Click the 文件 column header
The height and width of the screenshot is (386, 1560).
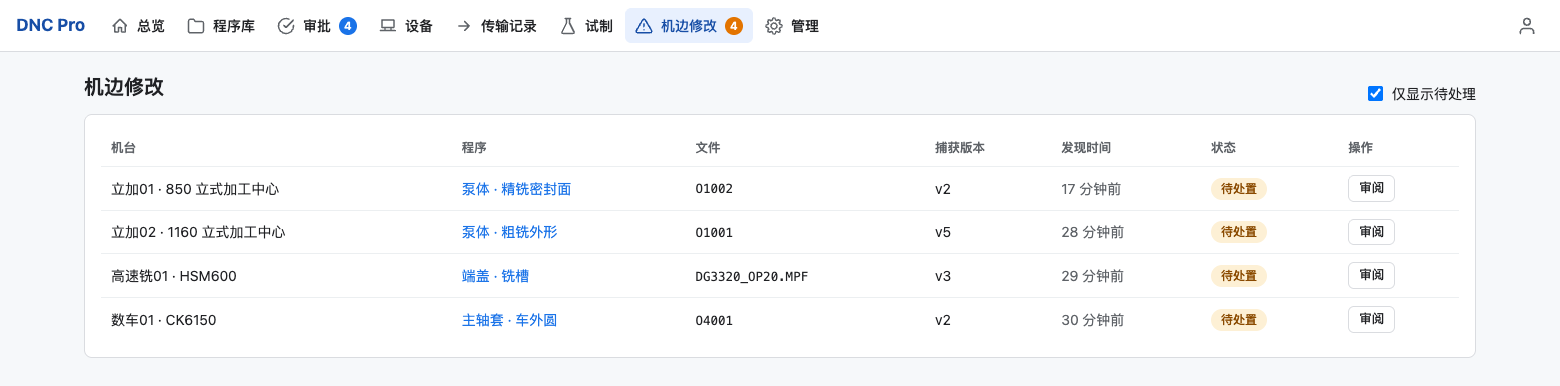(x=708, y=147)
